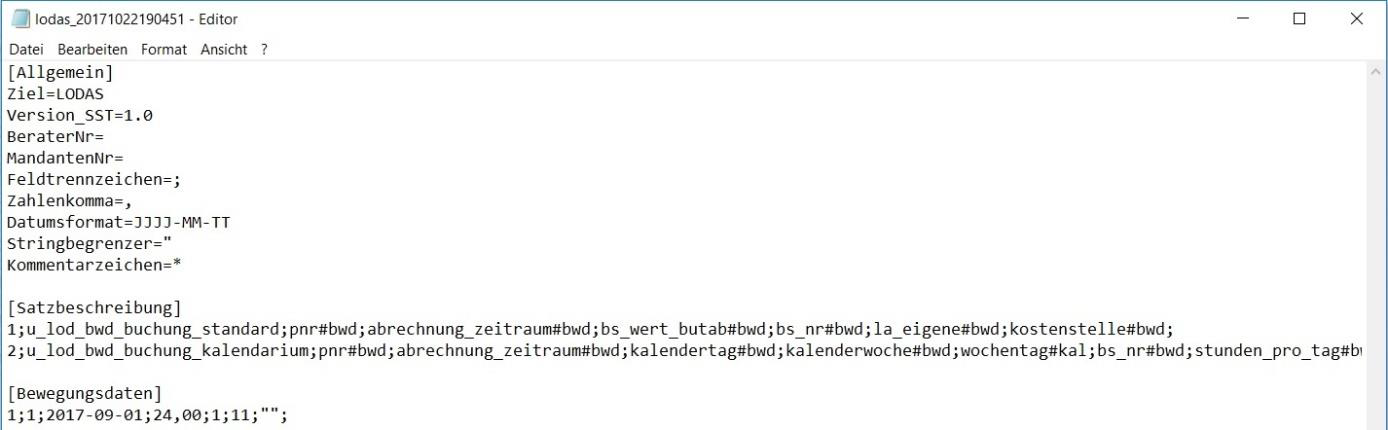Place cursor after Ziel=LODAS
This screenshot has width=1388, height=430.
(104, 94)
